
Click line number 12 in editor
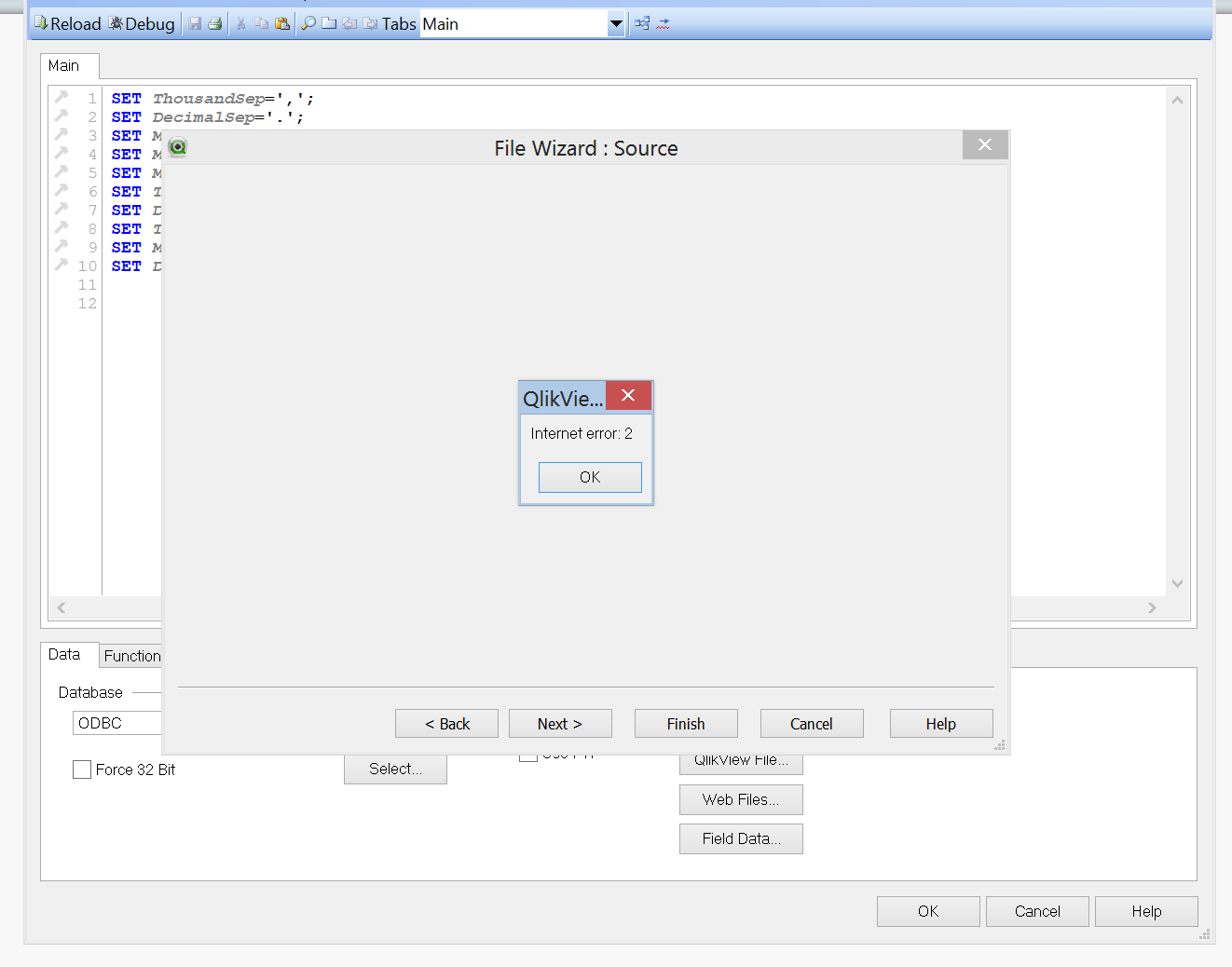point(88,304)
